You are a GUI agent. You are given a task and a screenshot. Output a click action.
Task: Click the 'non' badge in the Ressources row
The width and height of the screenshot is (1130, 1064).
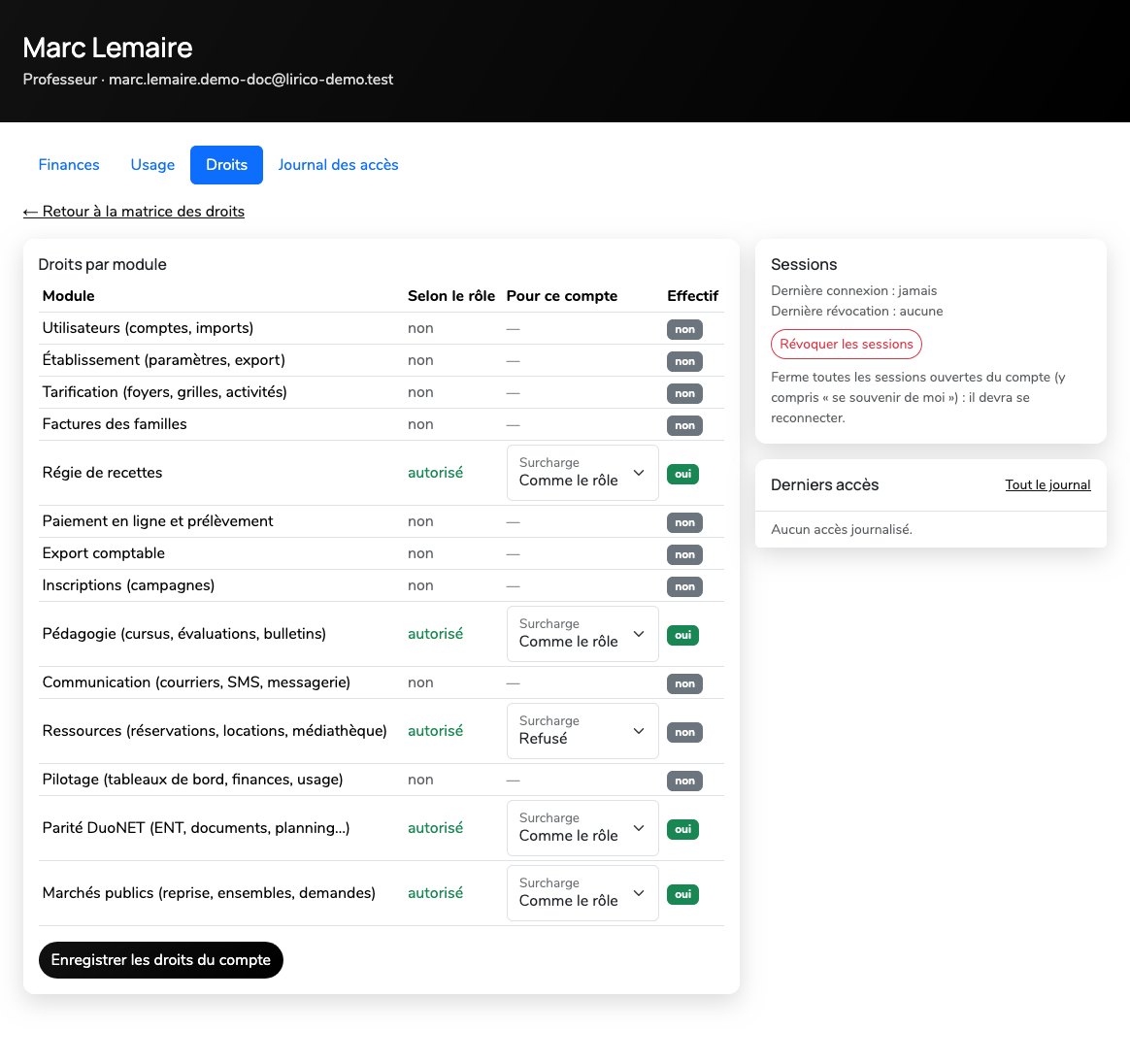pyautogui.click(x=684, y=732)
